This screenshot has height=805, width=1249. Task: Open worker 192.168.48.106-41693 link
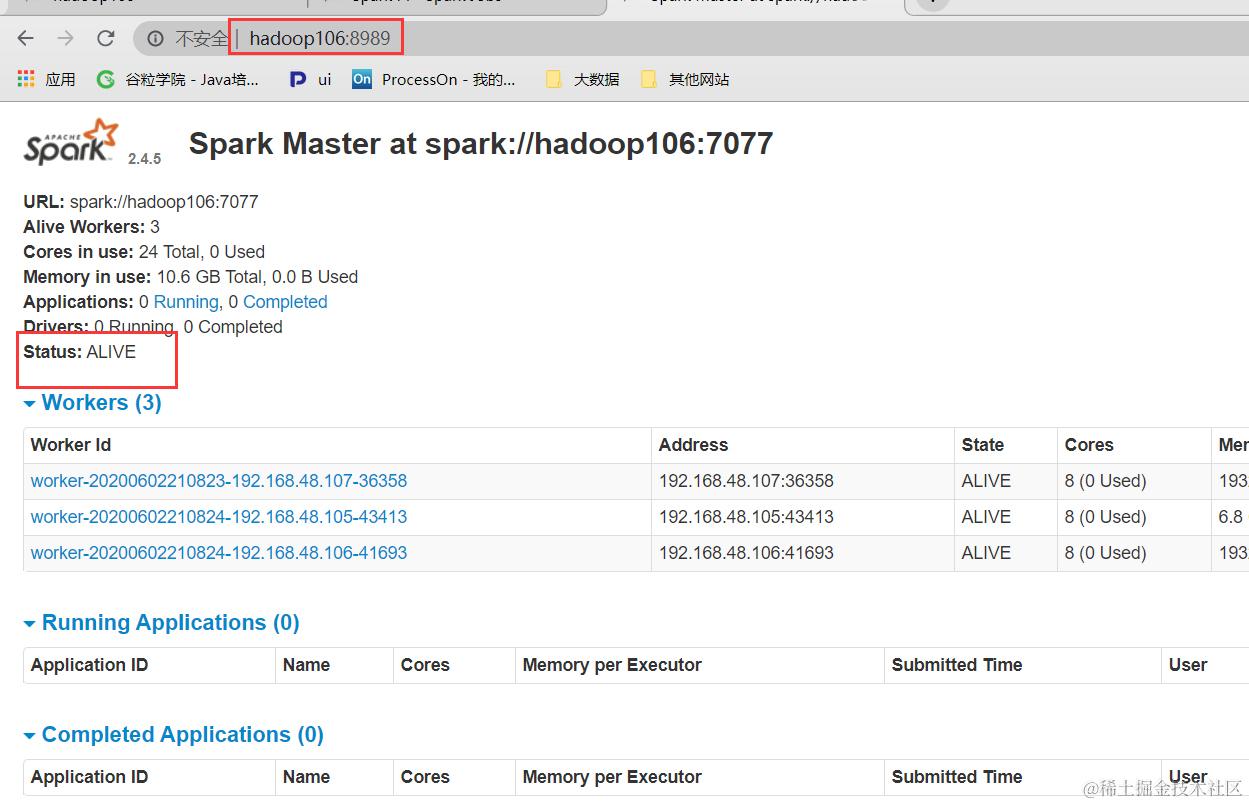click(x=219, y=553)
